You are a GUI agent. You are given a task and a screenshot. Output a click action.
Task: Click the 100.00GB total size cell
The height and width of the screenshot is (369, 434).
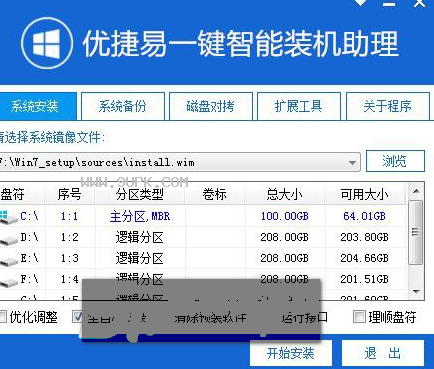click(x=285, y=216)
